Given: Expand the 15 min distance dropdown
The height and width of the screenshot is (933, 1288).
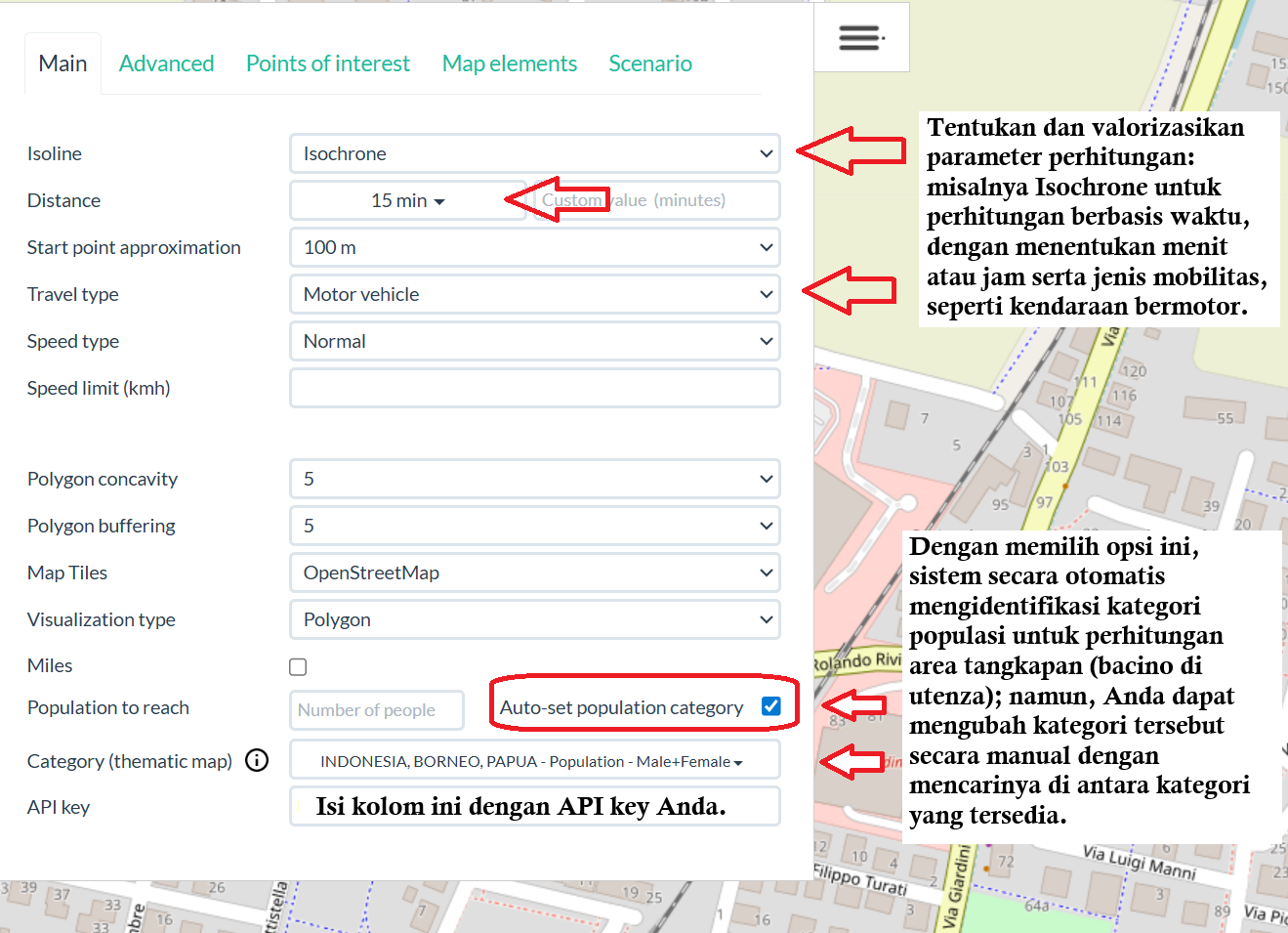Looking at the screenshot, I should (x=407, y=200).
